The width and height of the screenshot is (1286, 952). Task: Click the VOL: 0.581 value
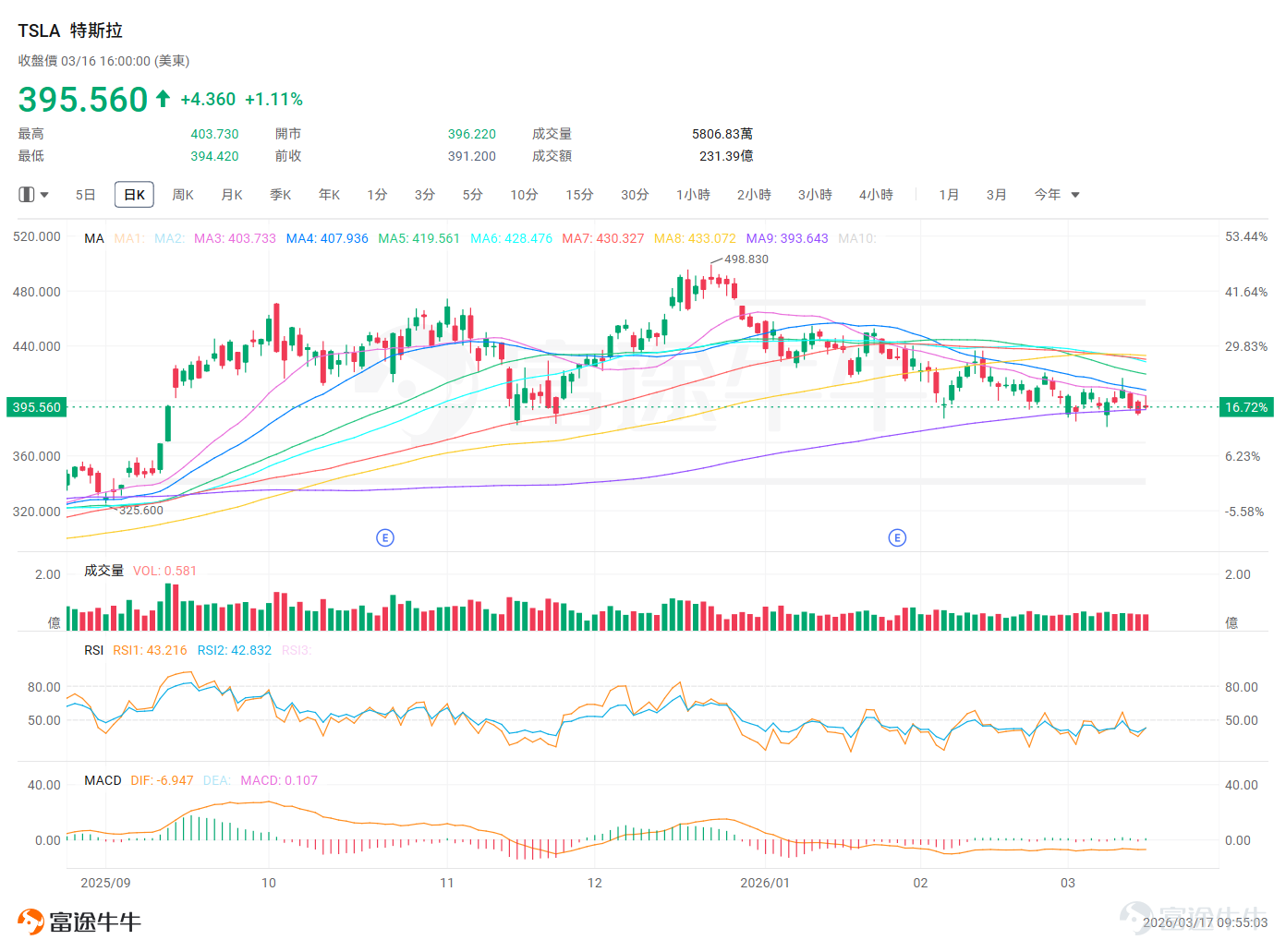165,571
